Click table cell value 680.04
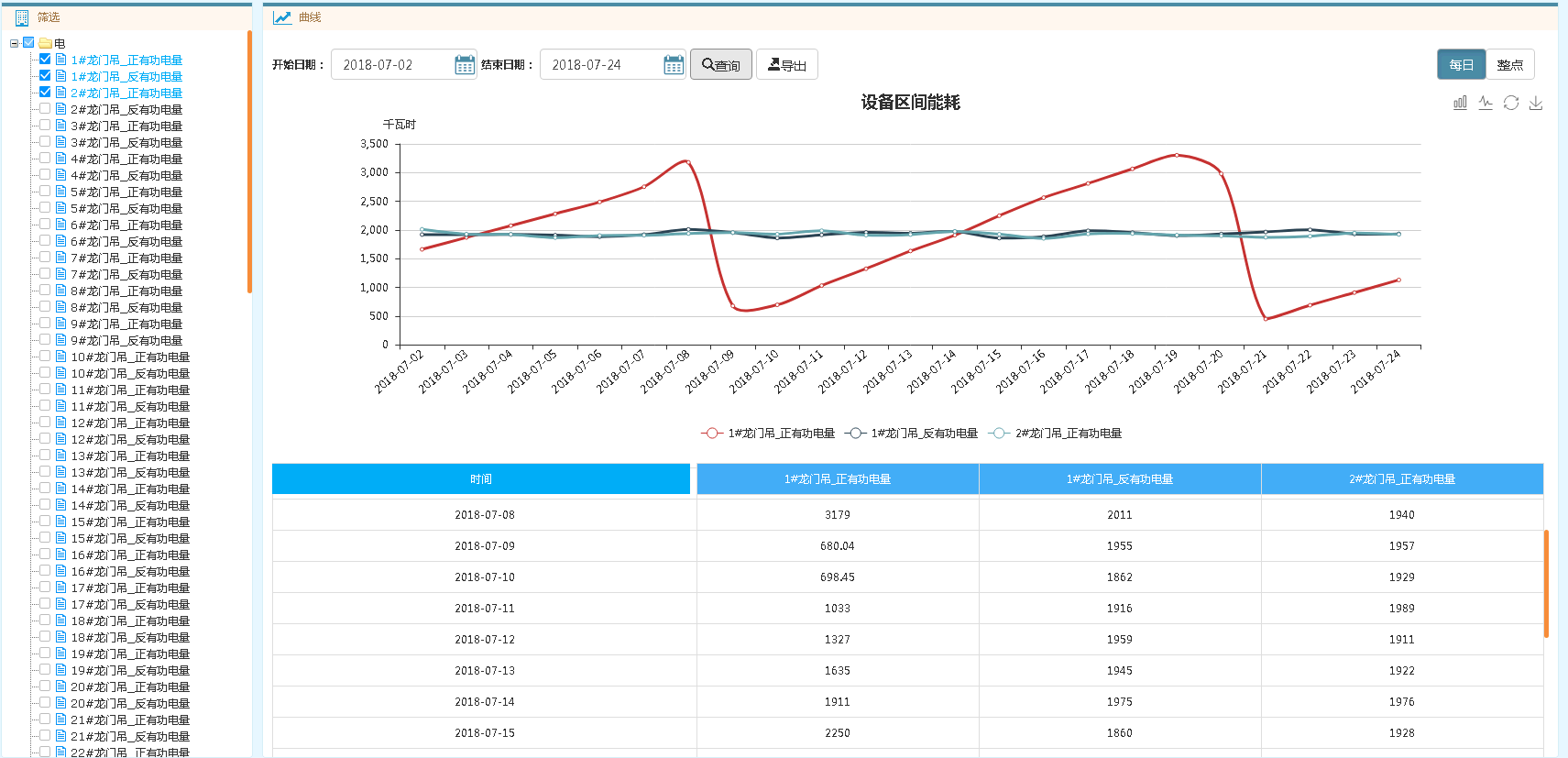1568x758 pixels. pyautogui.click(x=838, y=546)
